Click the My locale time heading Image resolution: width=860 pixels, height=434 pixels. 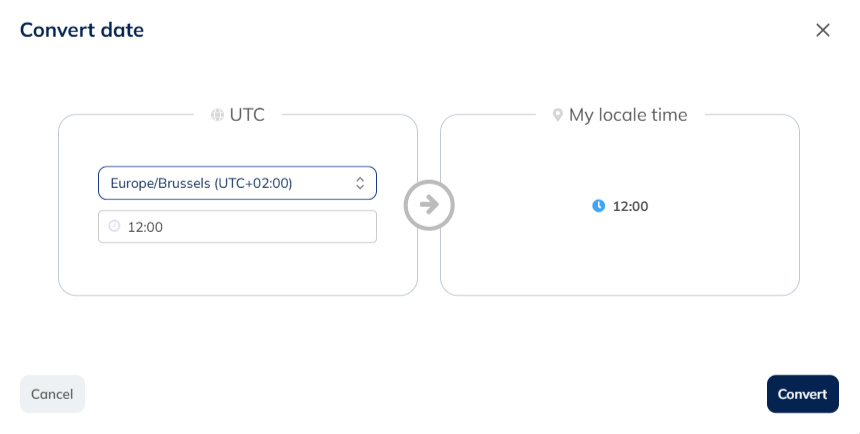pyautogui.click(x=628, y=115)
